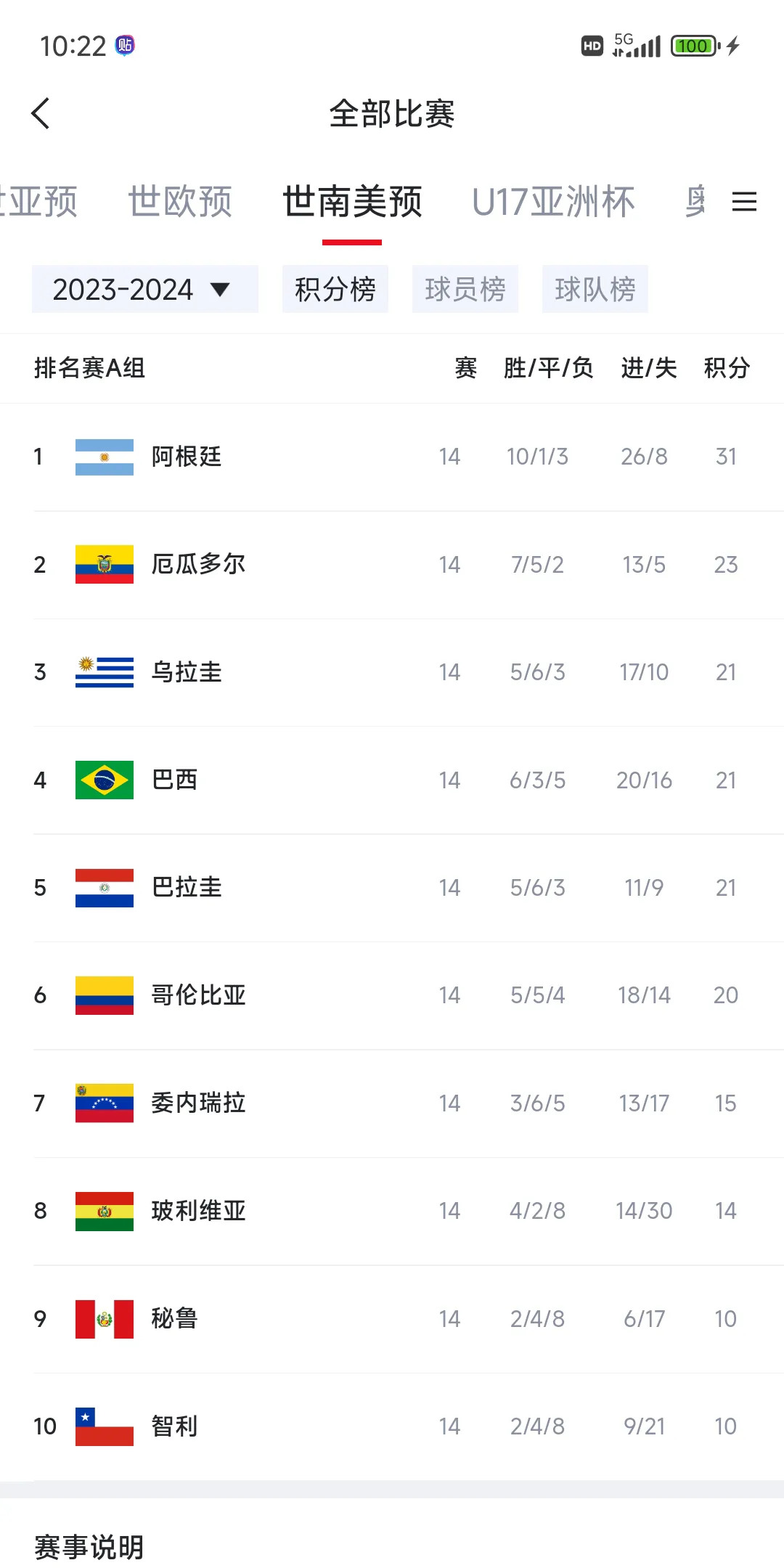The height and width of the screenshot is (1568, 784).
Task: Open the hamburger menu for all leagues
Action: [744, 201]
